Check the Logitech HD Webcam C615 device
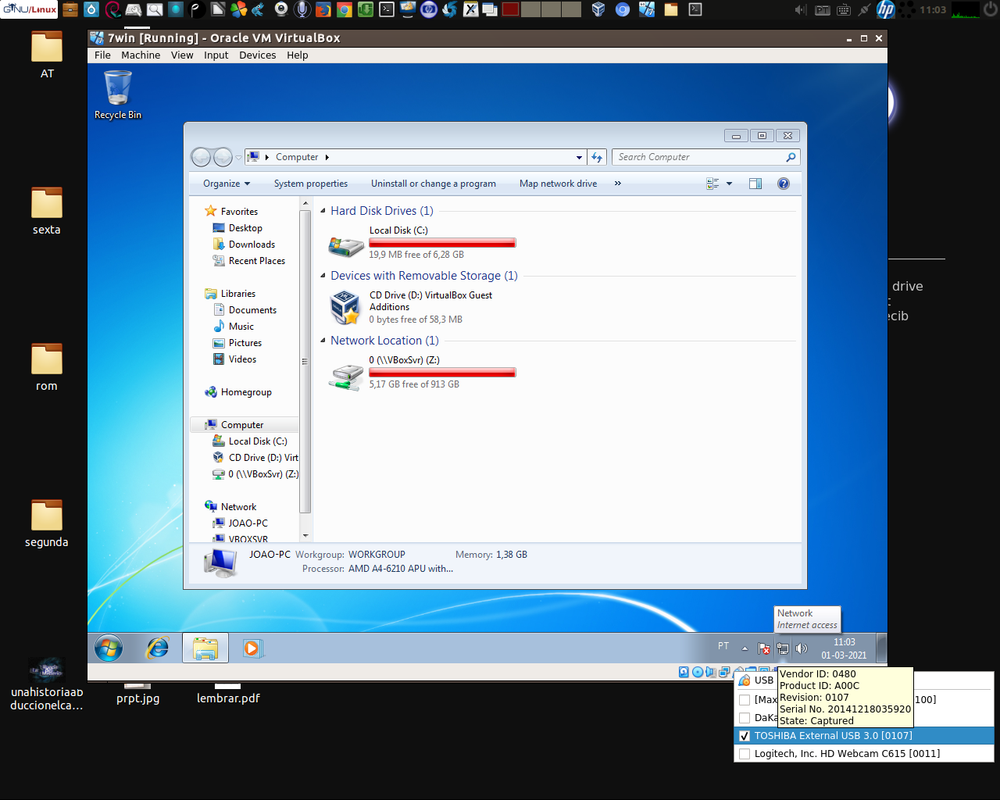The height and width of the screenshot is (800, 1000). coord(744,753)
